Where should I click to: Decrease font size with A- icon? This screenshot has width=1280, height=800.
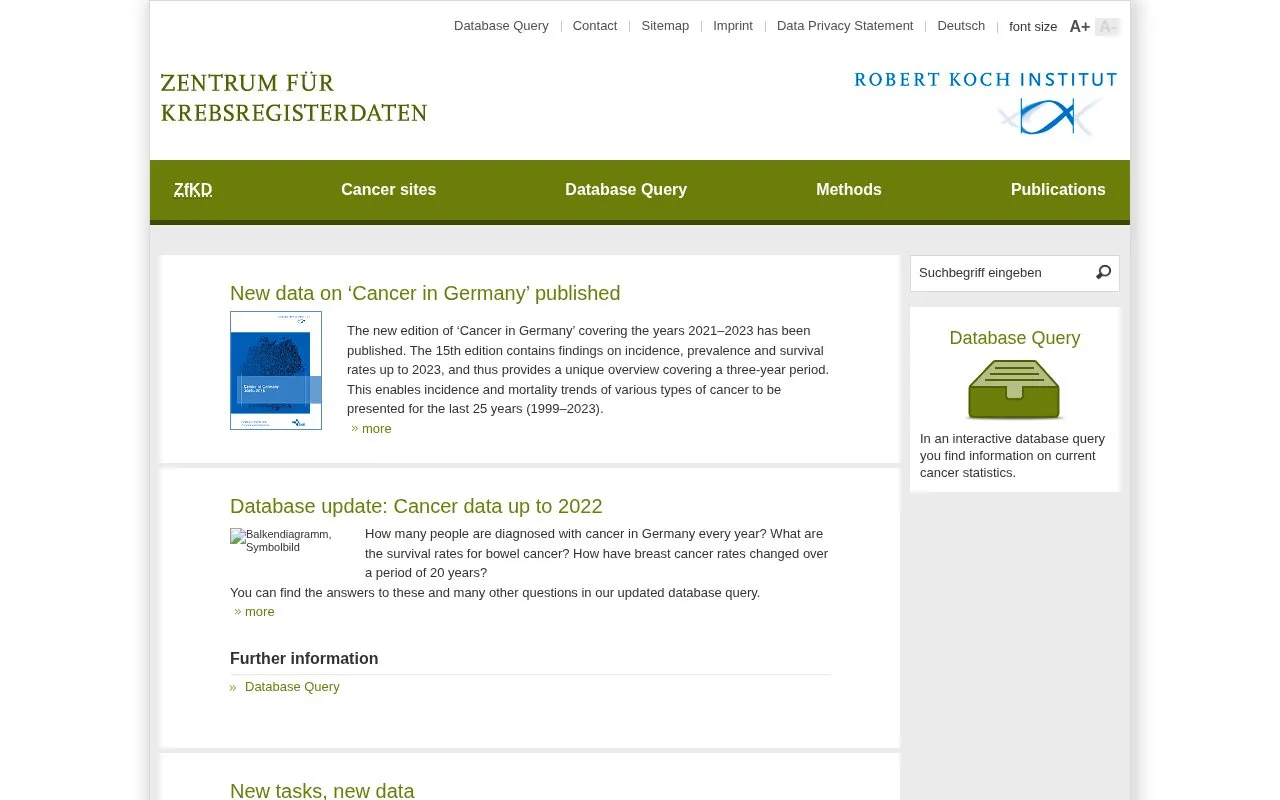click(x=1108, y=27)
